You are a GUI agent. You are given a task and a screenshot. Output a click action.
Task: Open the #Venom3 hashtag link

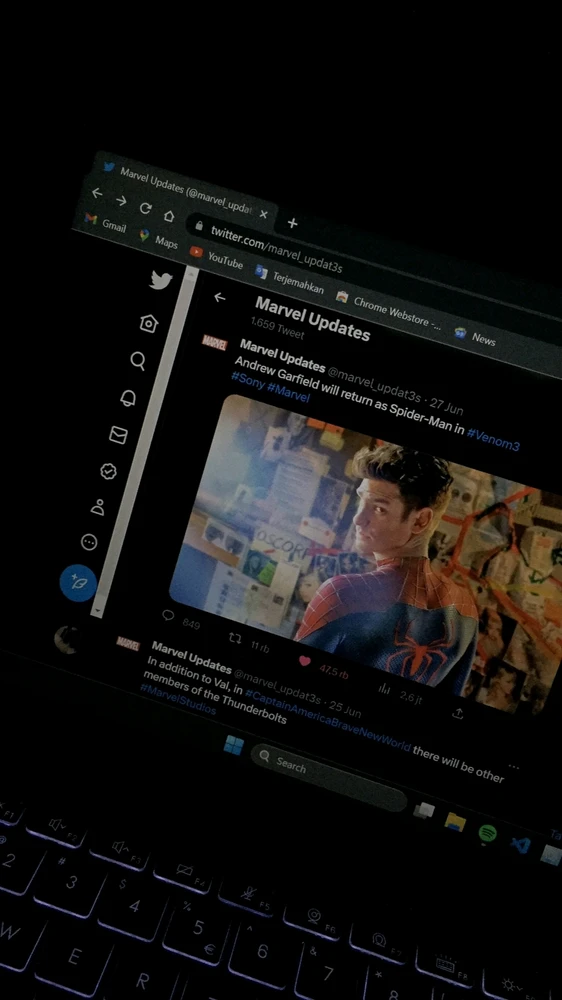coord(493,438)
